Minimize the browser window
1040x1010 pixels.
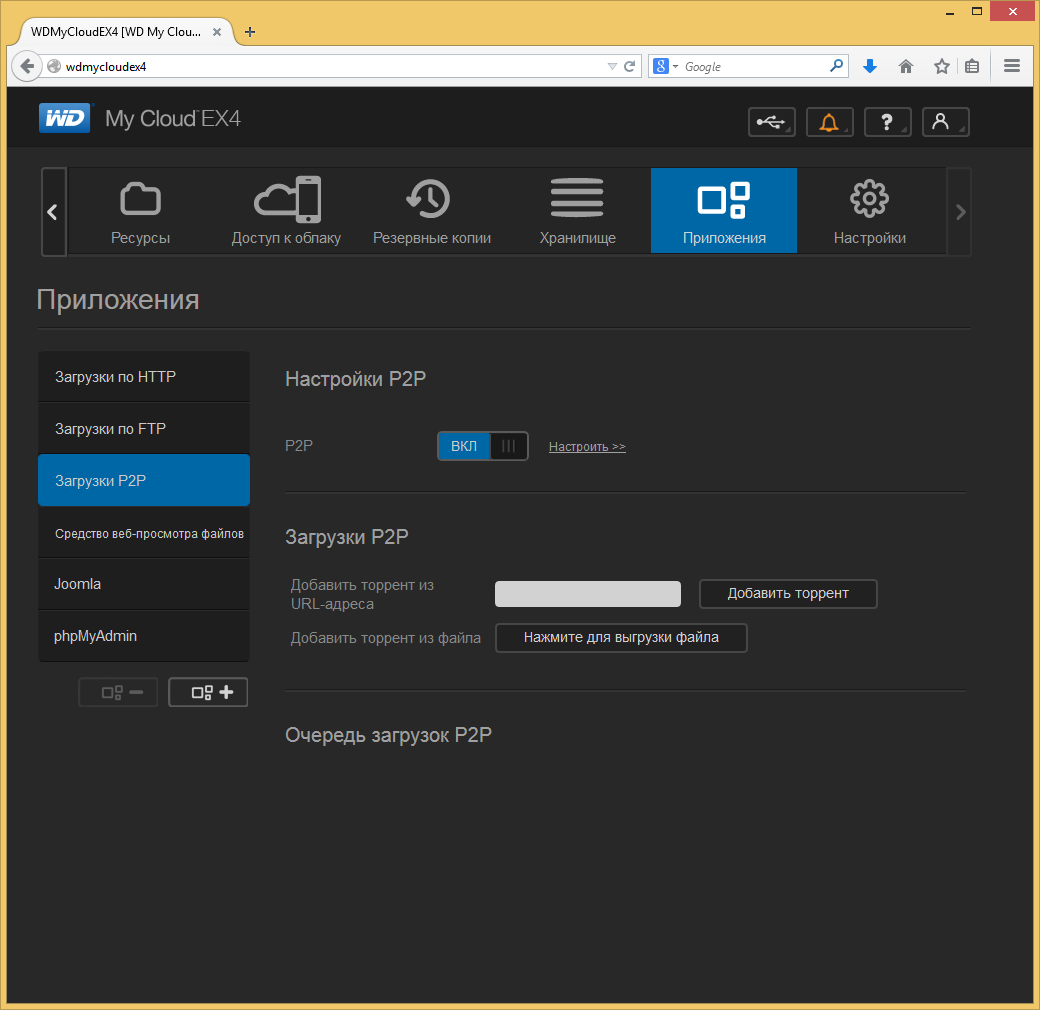950,12
